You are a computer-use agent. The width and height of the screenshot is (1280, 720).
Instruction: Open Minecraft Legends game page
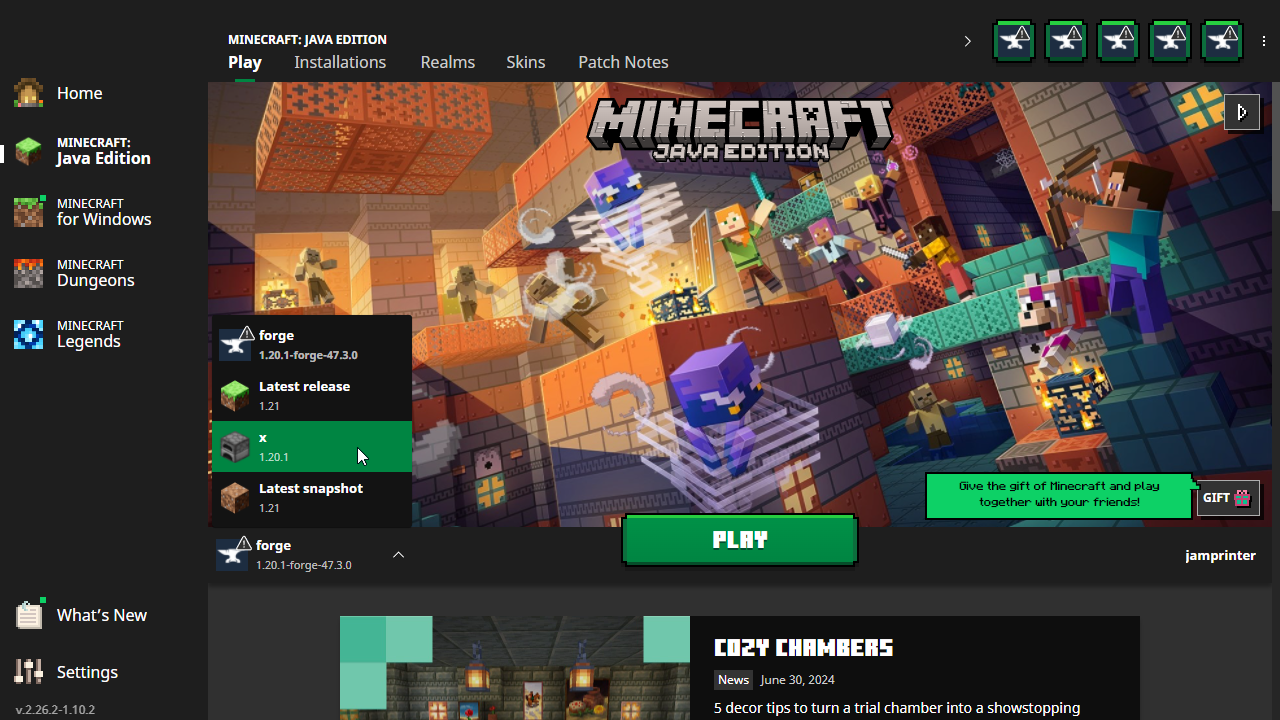89,334
